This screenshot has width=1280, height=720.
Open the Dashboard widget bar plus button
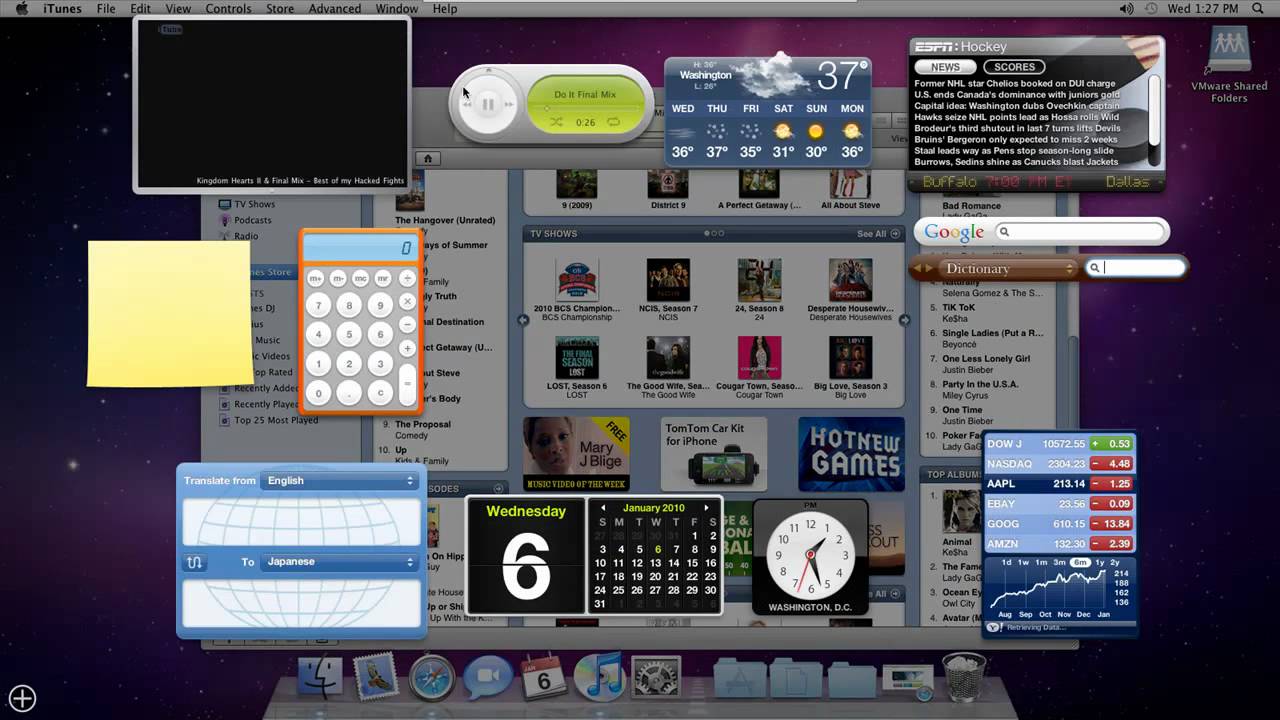pos(22,698)
